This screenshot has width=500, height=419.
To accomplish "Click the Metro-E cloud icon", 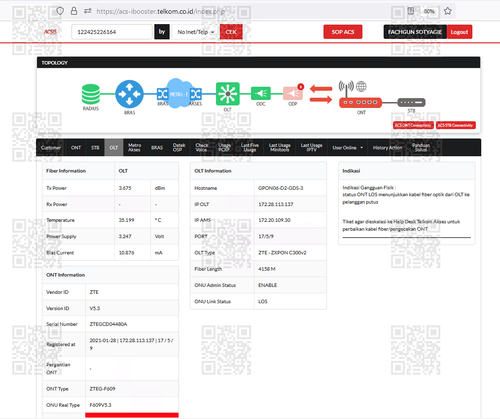I will 179,93.
